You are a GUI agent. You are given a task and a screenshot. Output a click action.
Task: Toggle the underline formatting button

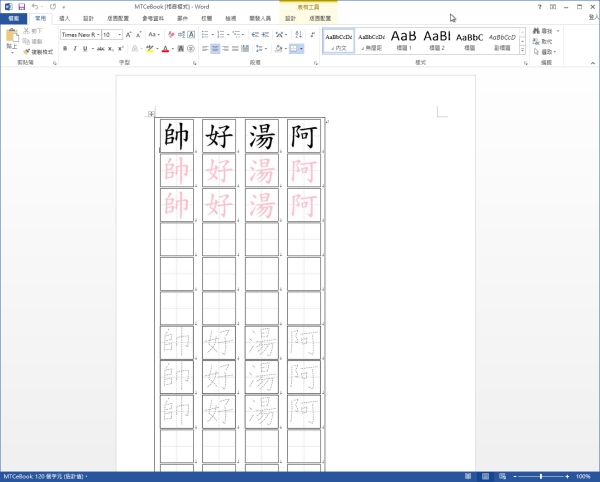84,48
